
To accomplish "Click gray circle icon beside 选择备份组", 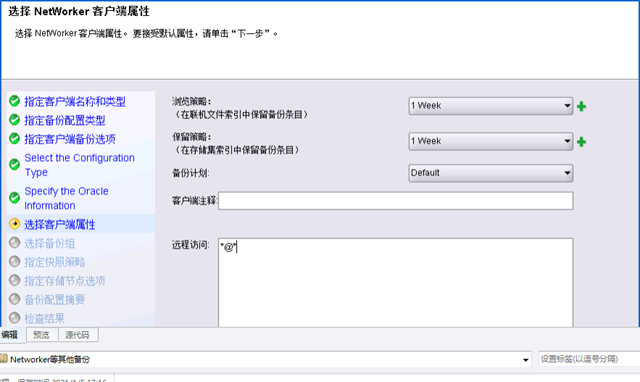I will pyautogui.click(x=14, y=242).
